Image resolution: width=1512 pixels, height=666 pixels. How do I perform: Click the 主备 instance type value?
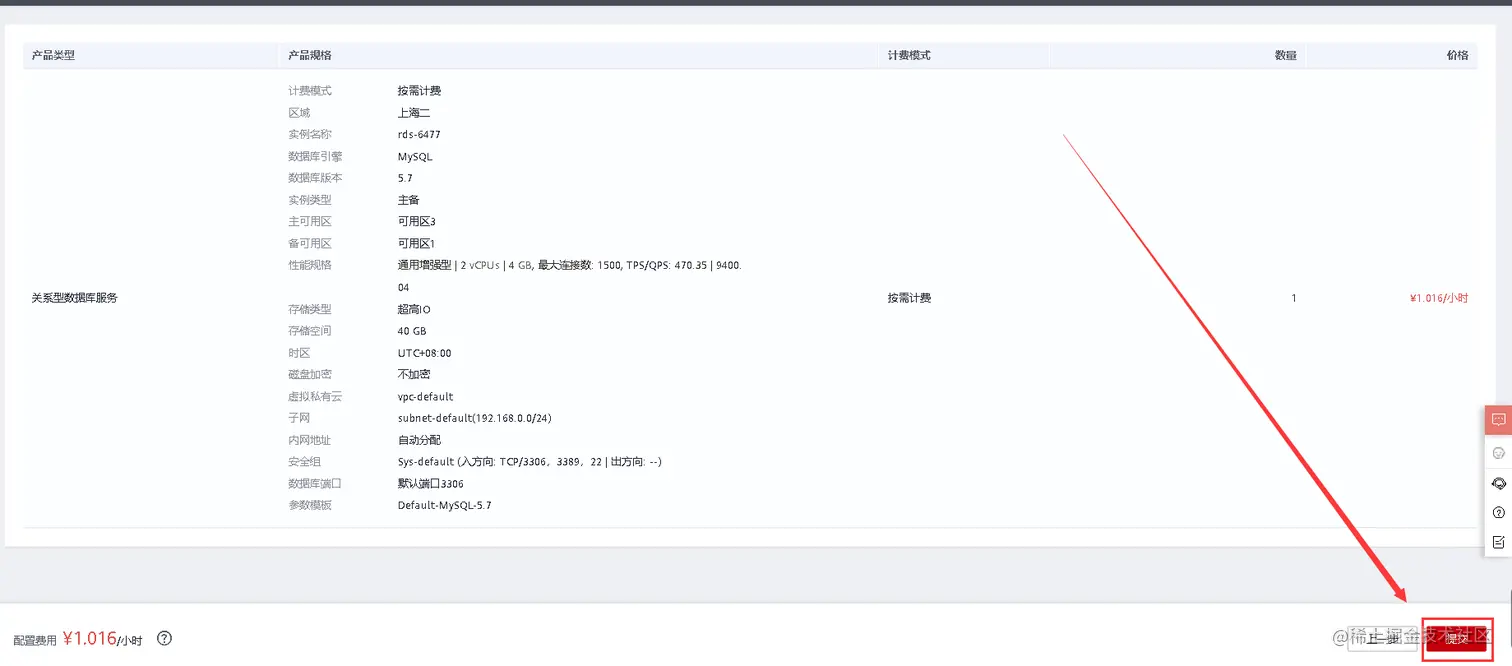(408, 200)
